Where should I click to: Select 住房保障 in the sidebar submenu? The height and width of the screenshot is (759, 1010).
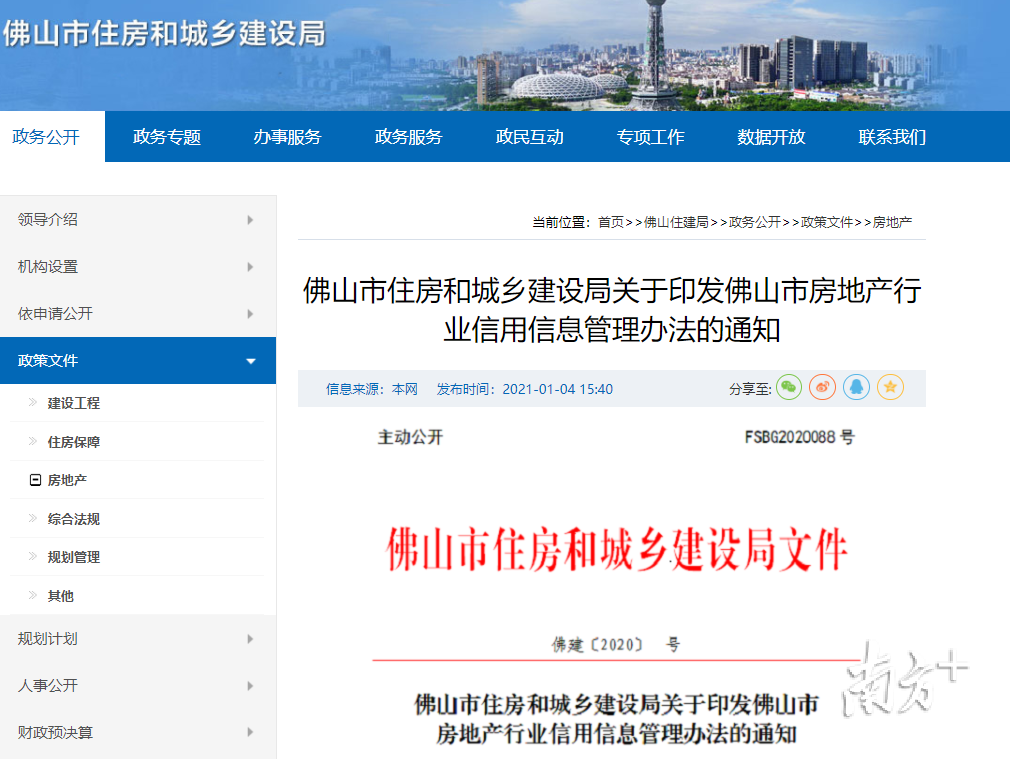pyautogui.click(x=74, y=442)
